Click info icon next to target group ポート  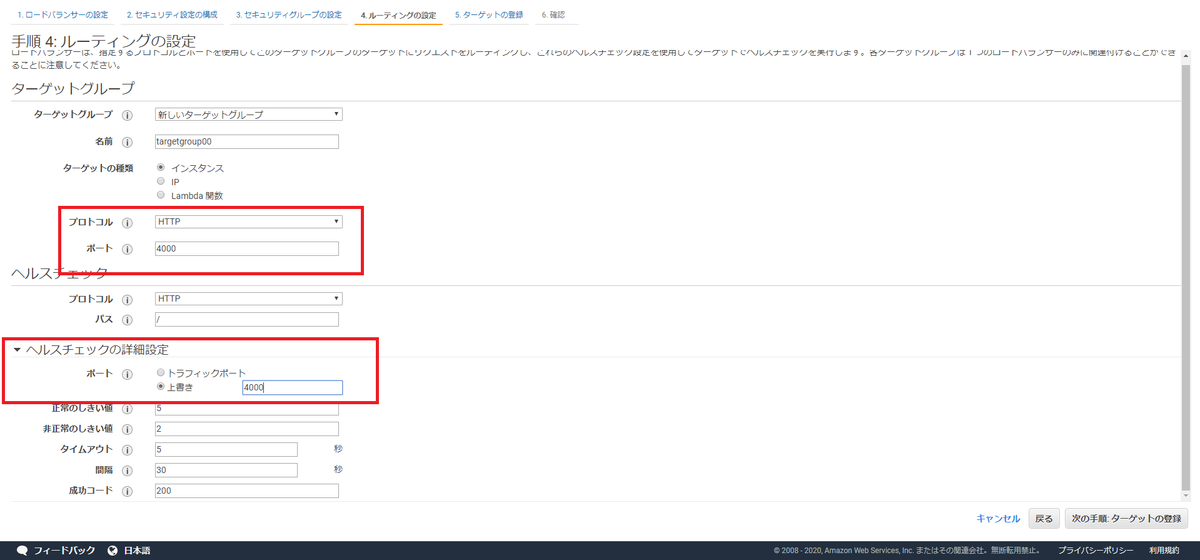127,249
